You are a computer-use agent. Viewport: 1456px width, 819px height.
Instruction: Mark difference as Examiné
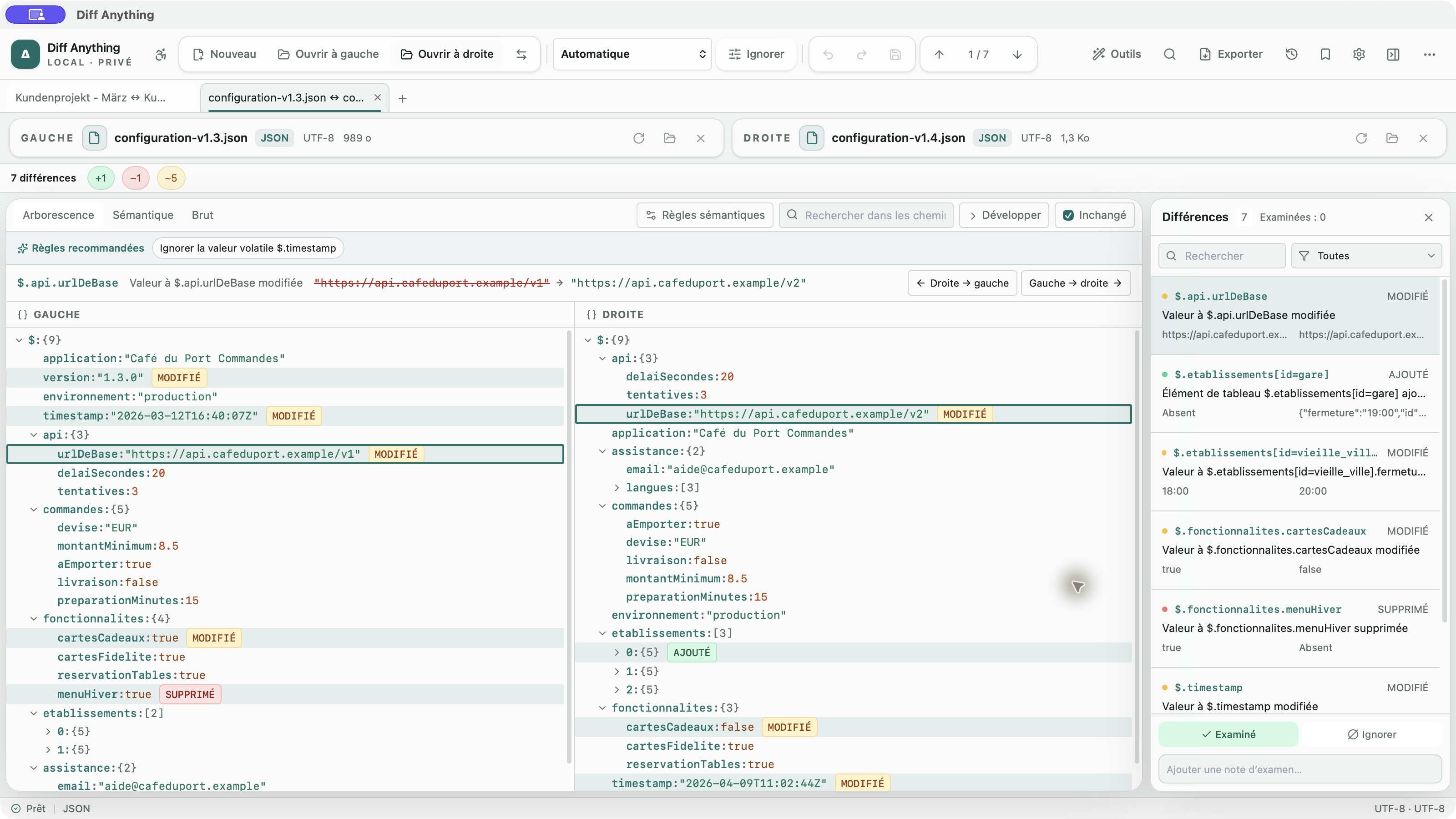point(1228,734)
